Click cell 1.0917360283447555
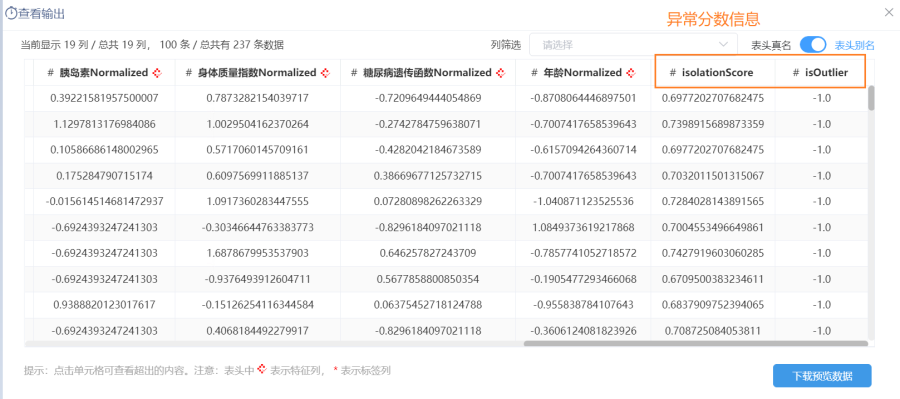 tap(258, 202)
